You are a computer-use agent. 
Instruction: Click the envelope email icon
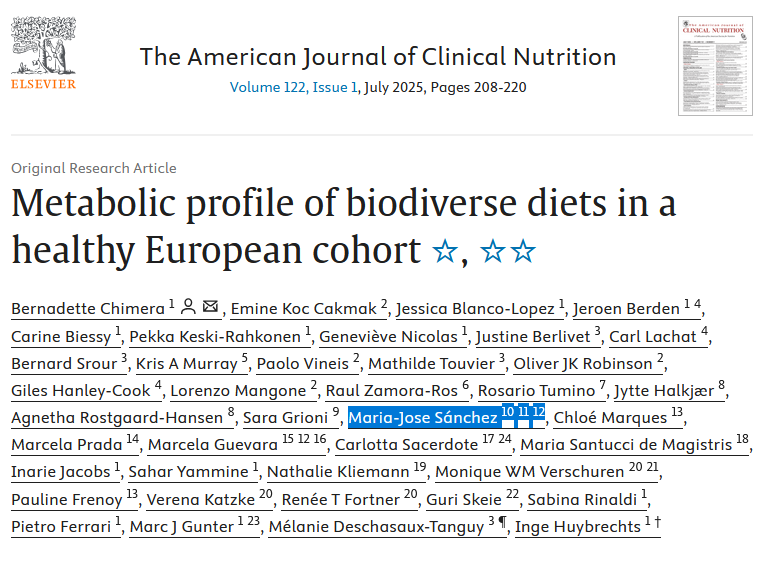point(210,307)
